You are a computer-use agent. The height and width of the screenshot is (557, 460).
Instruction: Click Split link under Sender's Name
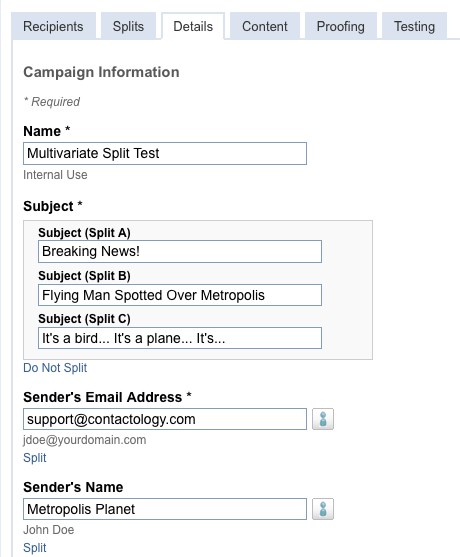[35, 548]
